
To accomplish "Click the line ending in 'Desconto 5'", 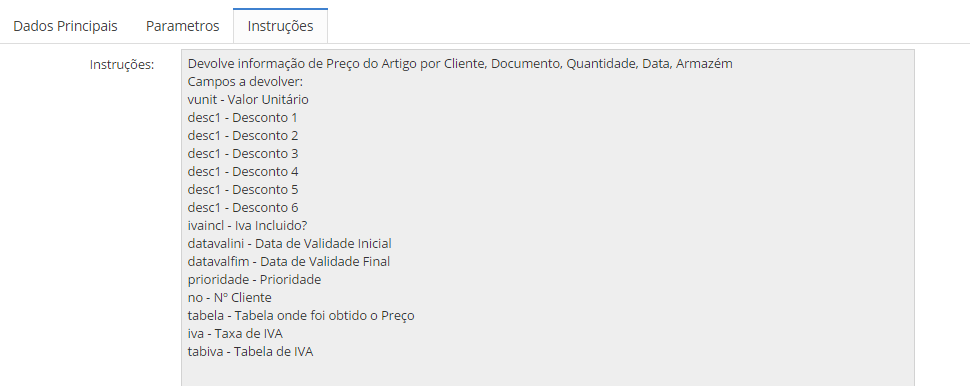I will [x=242, y=189].
